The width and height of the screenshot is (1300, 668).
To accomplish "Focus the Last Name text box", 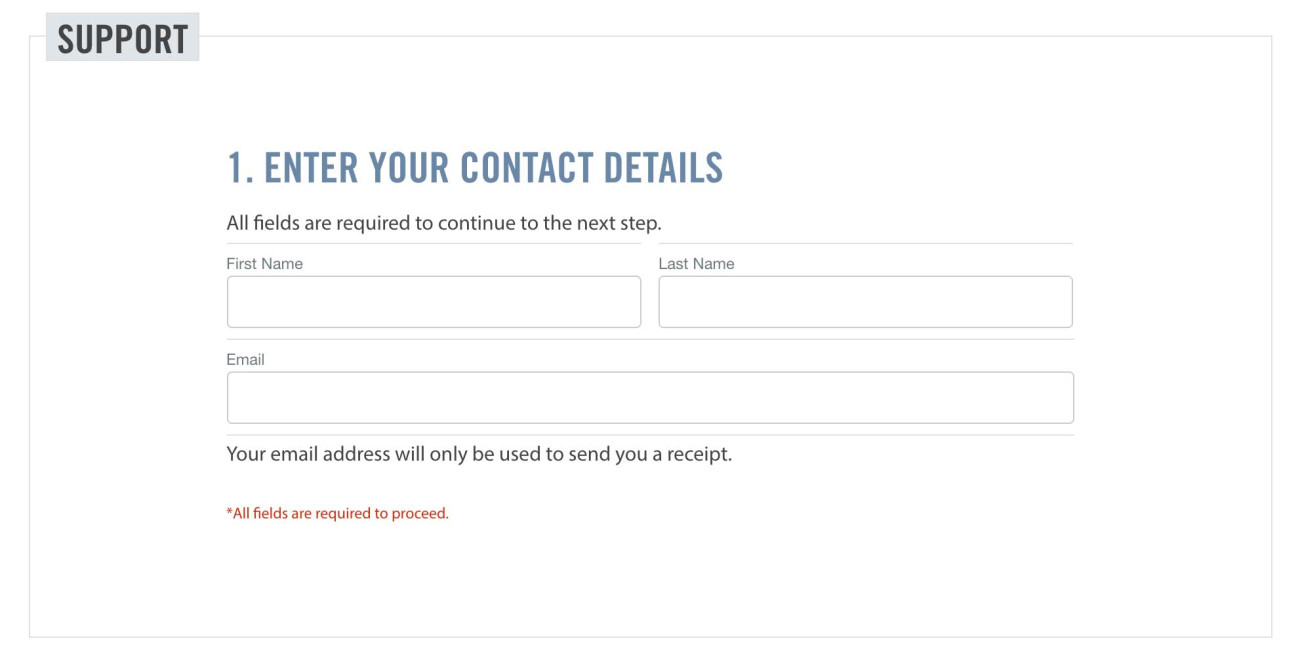I will [x=865, y=302].
